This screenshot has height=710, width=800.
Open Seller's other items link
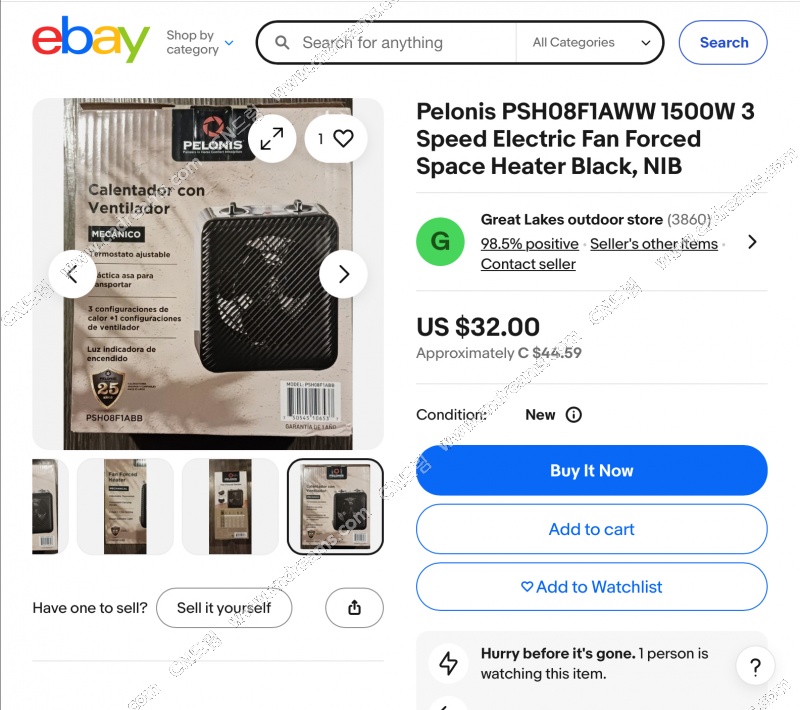point(653,244)
